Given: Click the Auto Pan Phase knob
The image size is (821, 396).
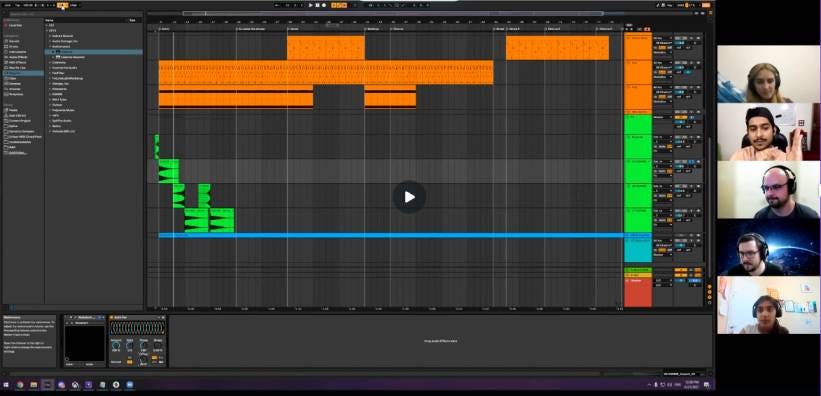Looking at the screenshot, I should click(143, 346).
